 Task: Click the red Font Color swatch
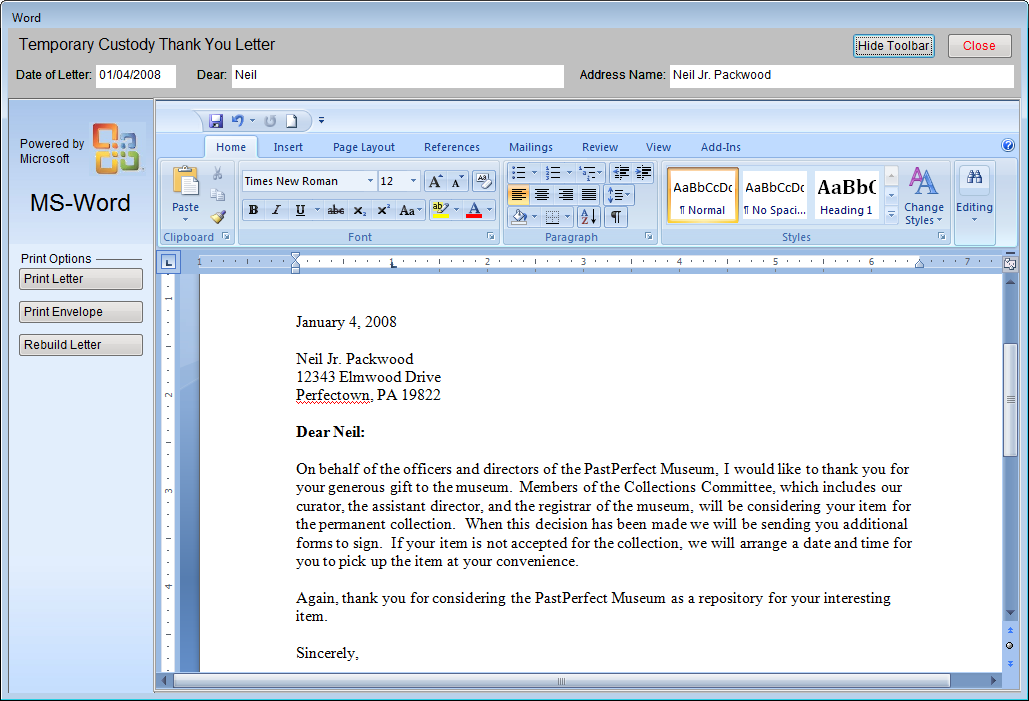click(474, 210)
